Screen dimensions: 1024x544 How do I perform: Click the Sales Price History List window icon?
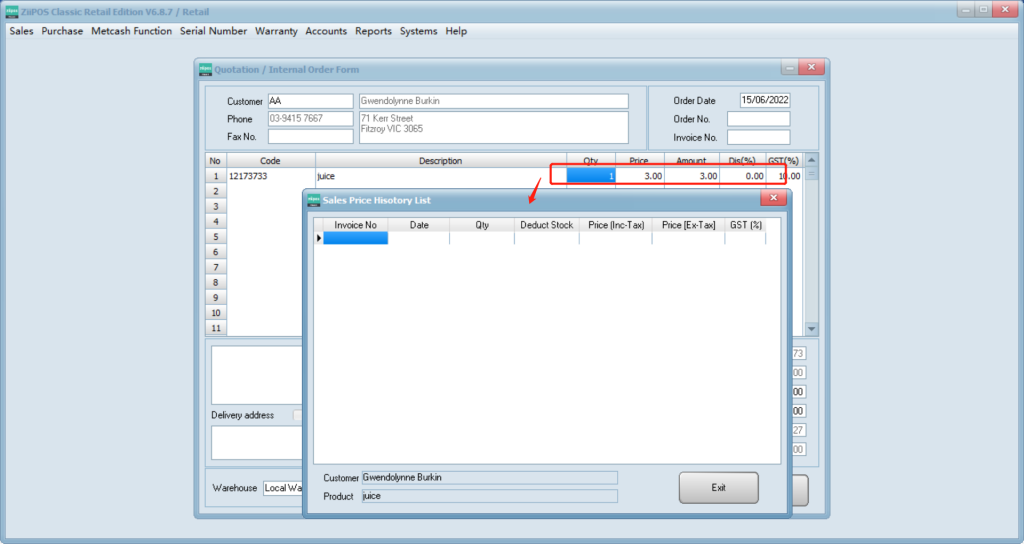point(314,200)
